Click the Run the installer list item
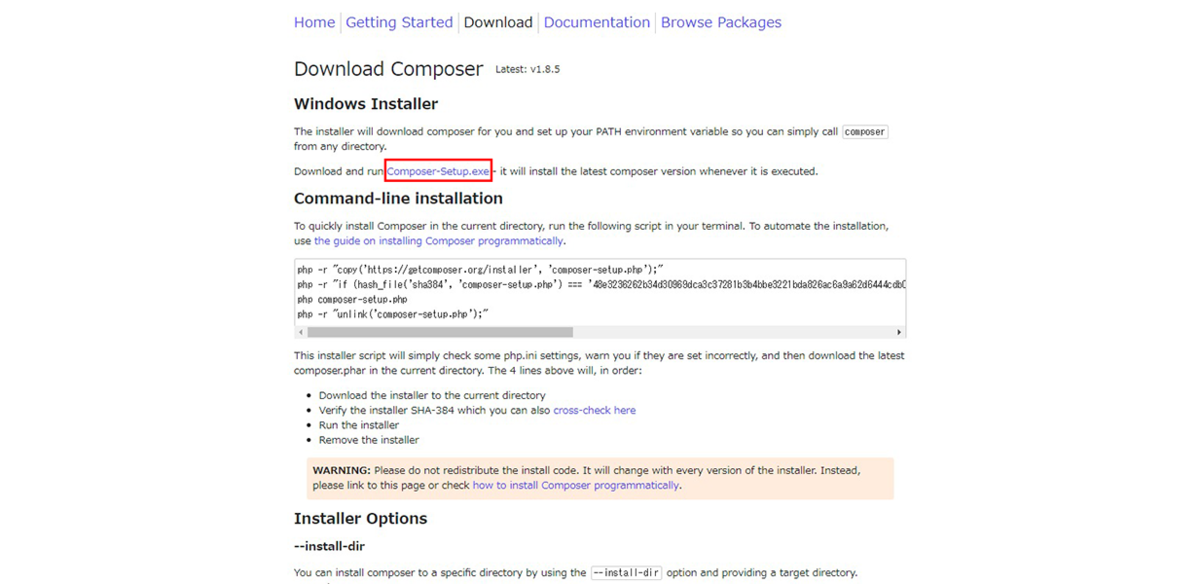Image resolution: width=1200 pixels, height=584 pixels. 359,425
